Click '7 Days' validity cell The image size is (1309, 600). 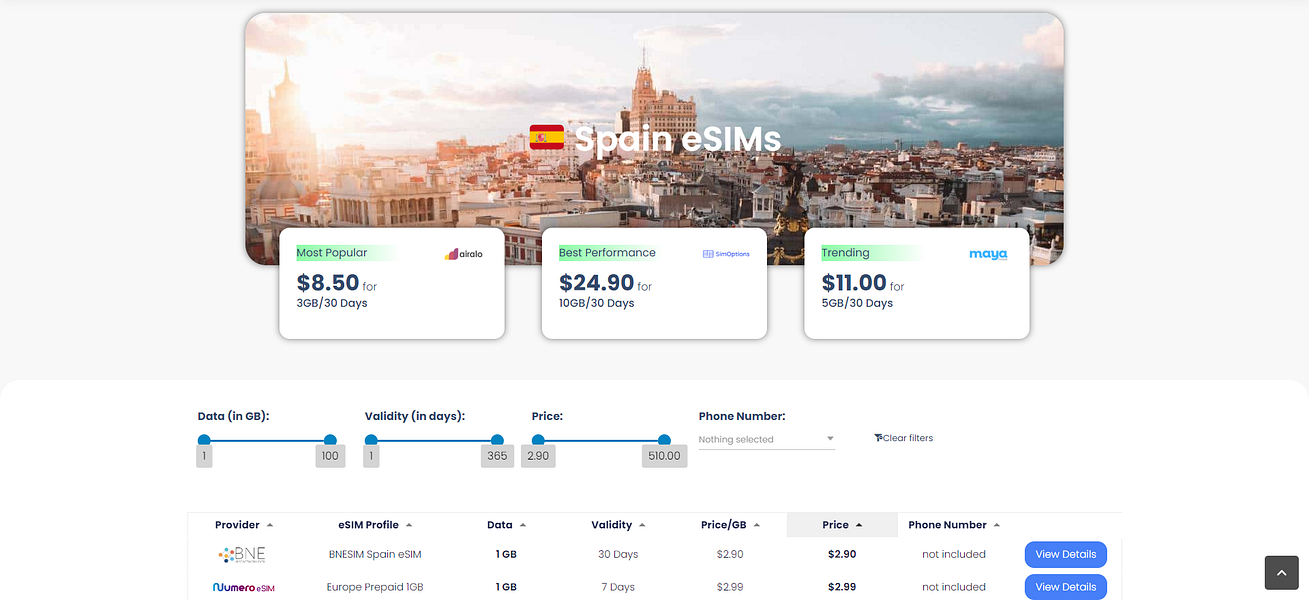[618, 587]
